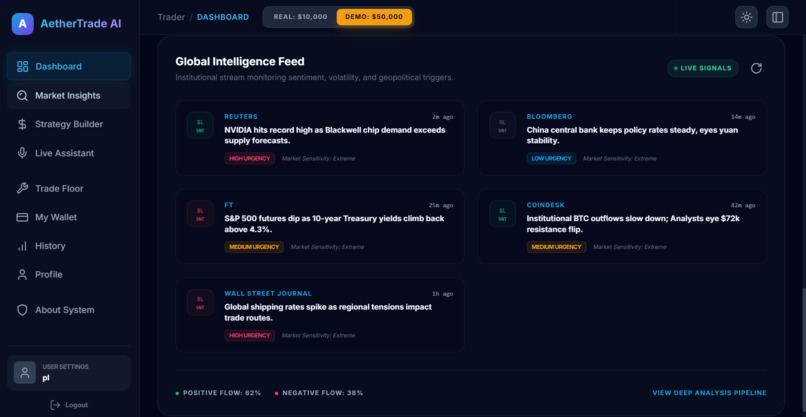Viewport: 806px width, 417px height.
Task: Click the Profile person icon
Action: click(x=22, y=275)
